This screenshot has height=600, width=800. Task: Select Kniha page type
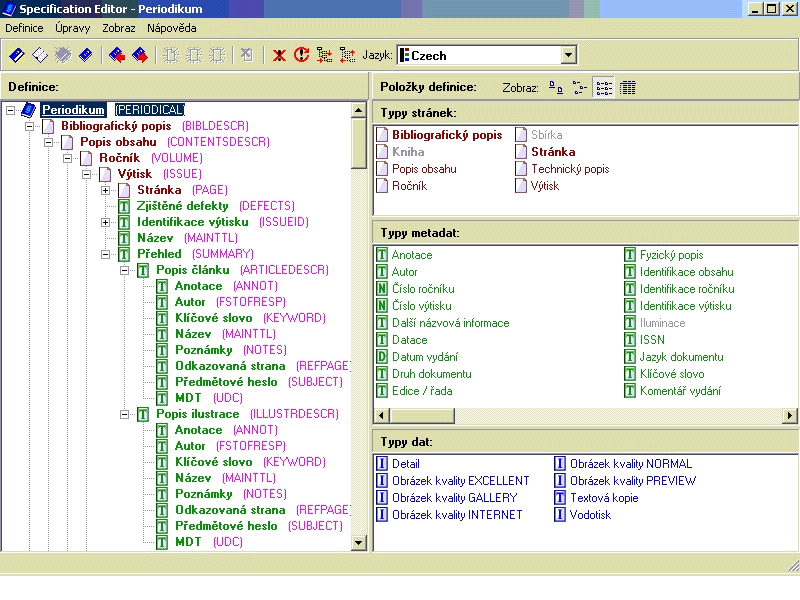[408, 152]
